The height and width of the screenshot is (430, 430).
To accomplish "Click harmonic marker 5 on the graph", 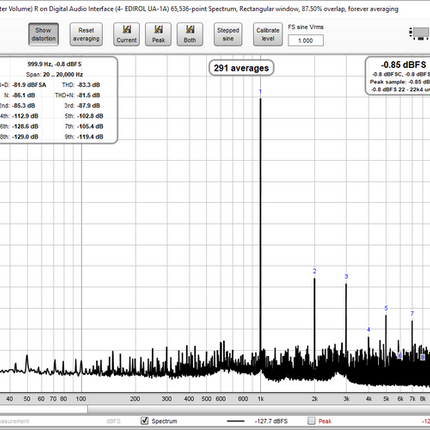I will pos(386,308).
